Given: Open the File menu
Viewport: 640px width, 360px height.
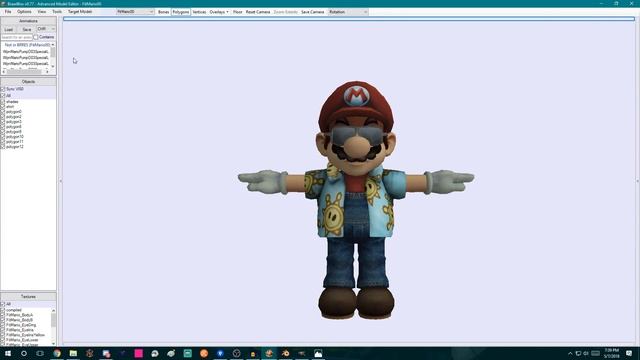Looking at the screenshot, I should 8,12.
